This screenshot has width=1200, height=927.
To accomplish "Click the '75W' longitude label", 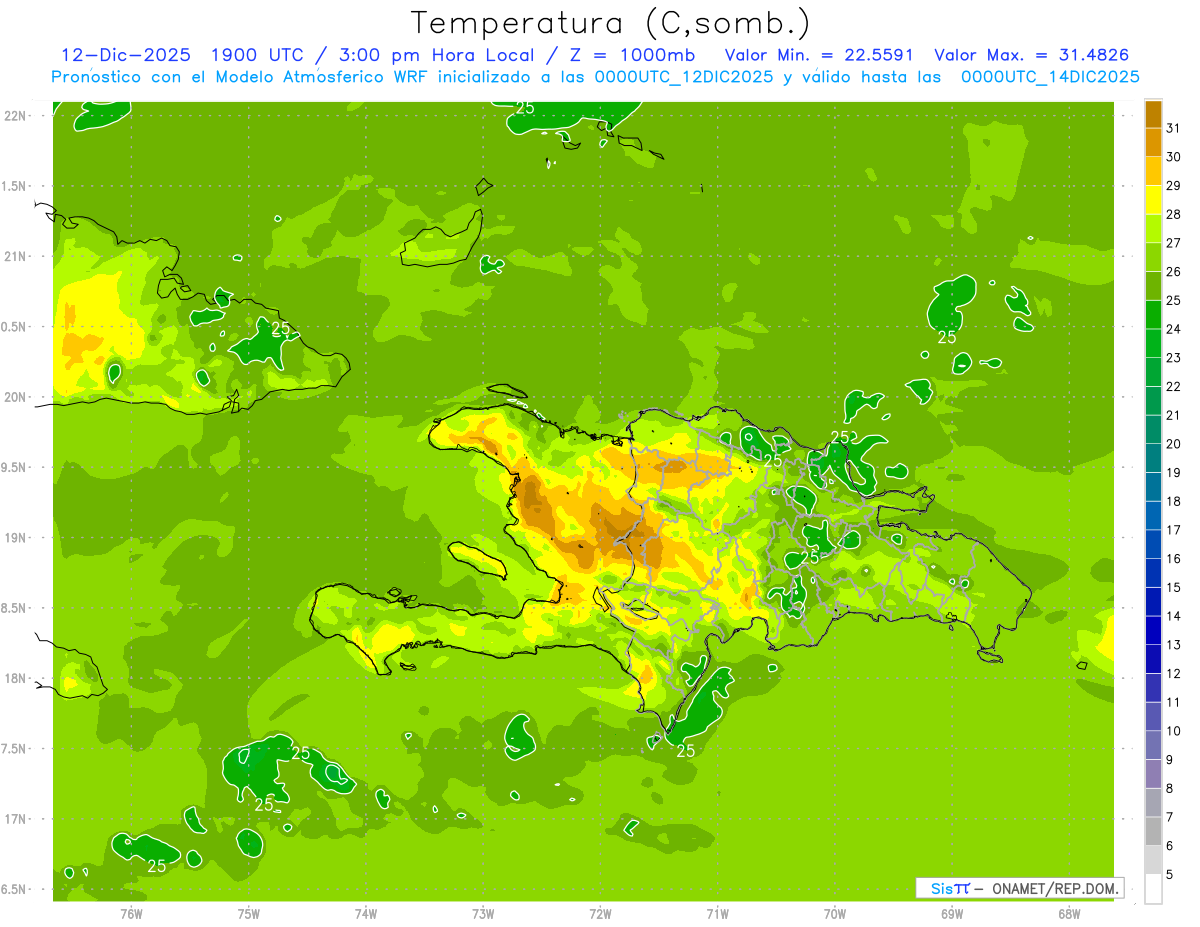I will [249, 913].
